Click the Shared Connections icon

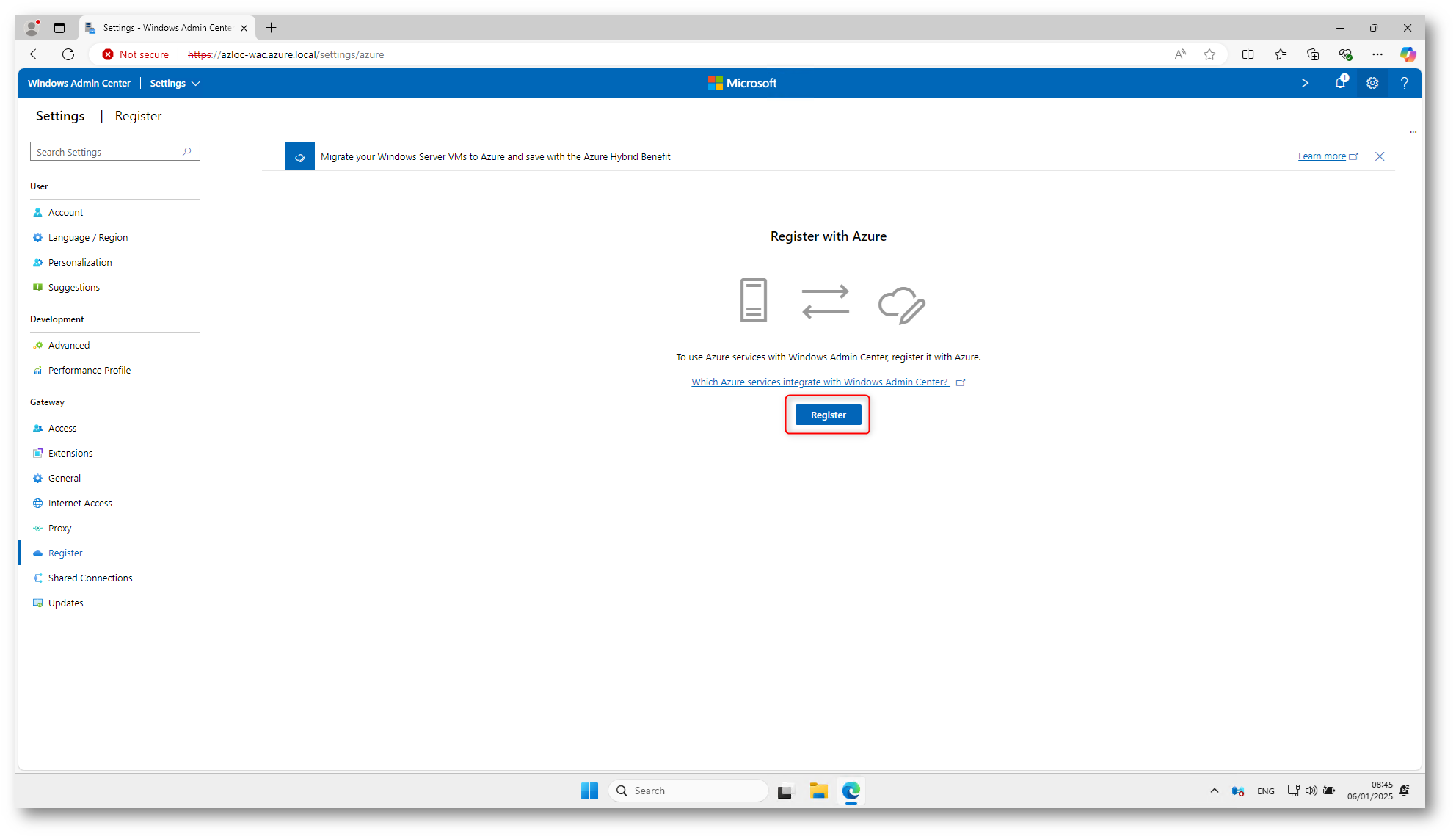[37, 578]
